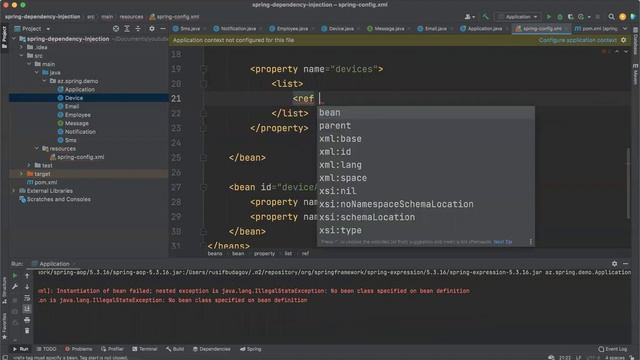Toggle Scroll to End in Run console

click(27, 309)
